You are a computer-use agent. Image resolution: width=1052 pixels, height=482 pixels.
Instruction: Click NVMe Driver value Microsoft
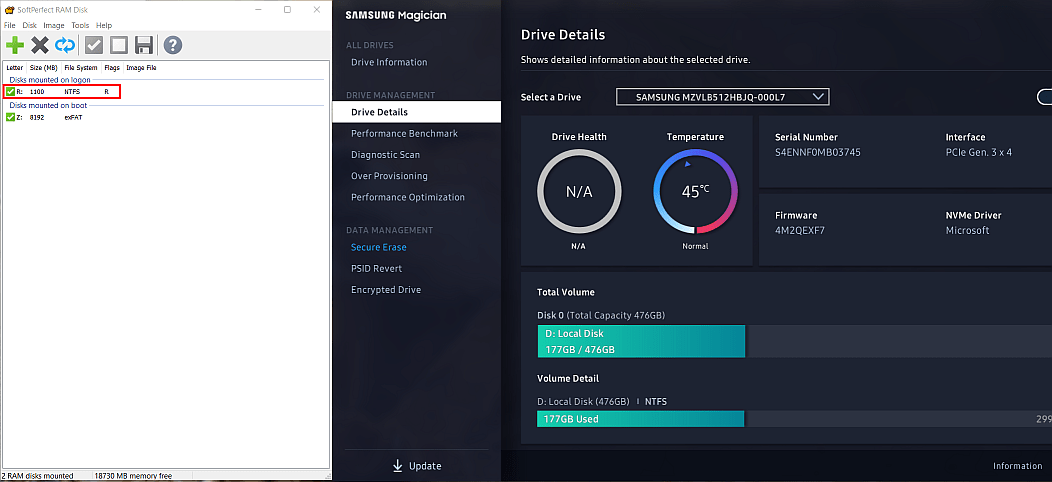point(967,230)
